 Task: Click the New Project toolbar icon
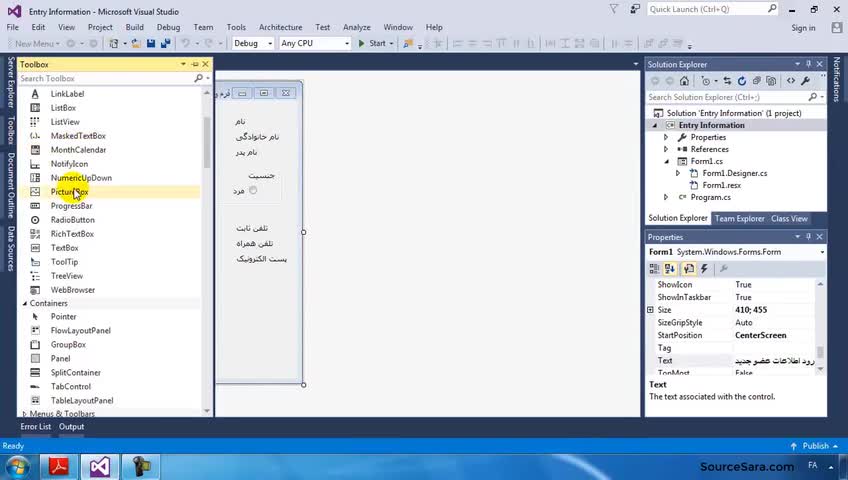[x=114, y=43]
